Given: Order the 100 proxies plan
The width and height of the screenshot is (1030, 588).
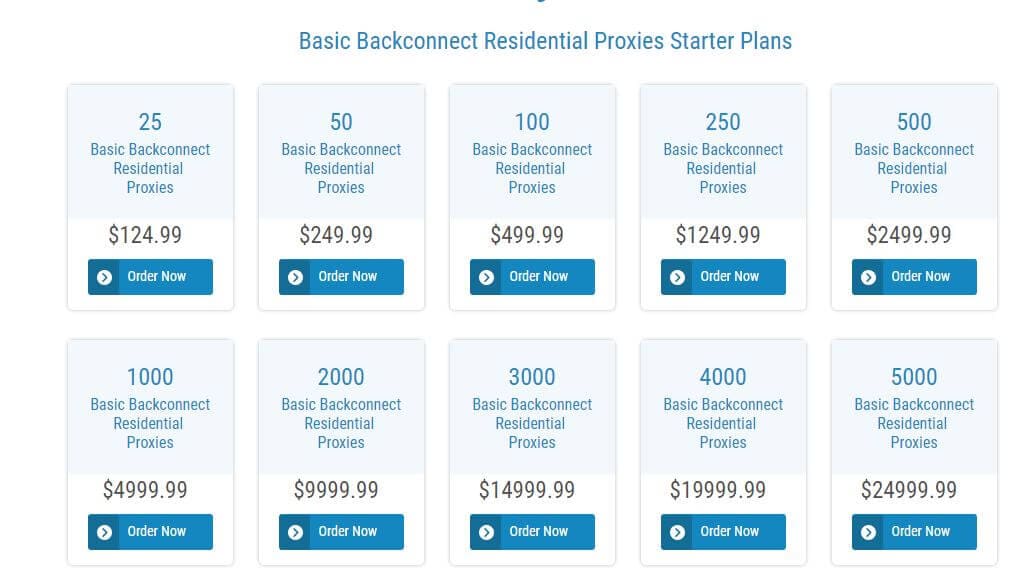Looking at the screenshot, I should tap(532, 277).
